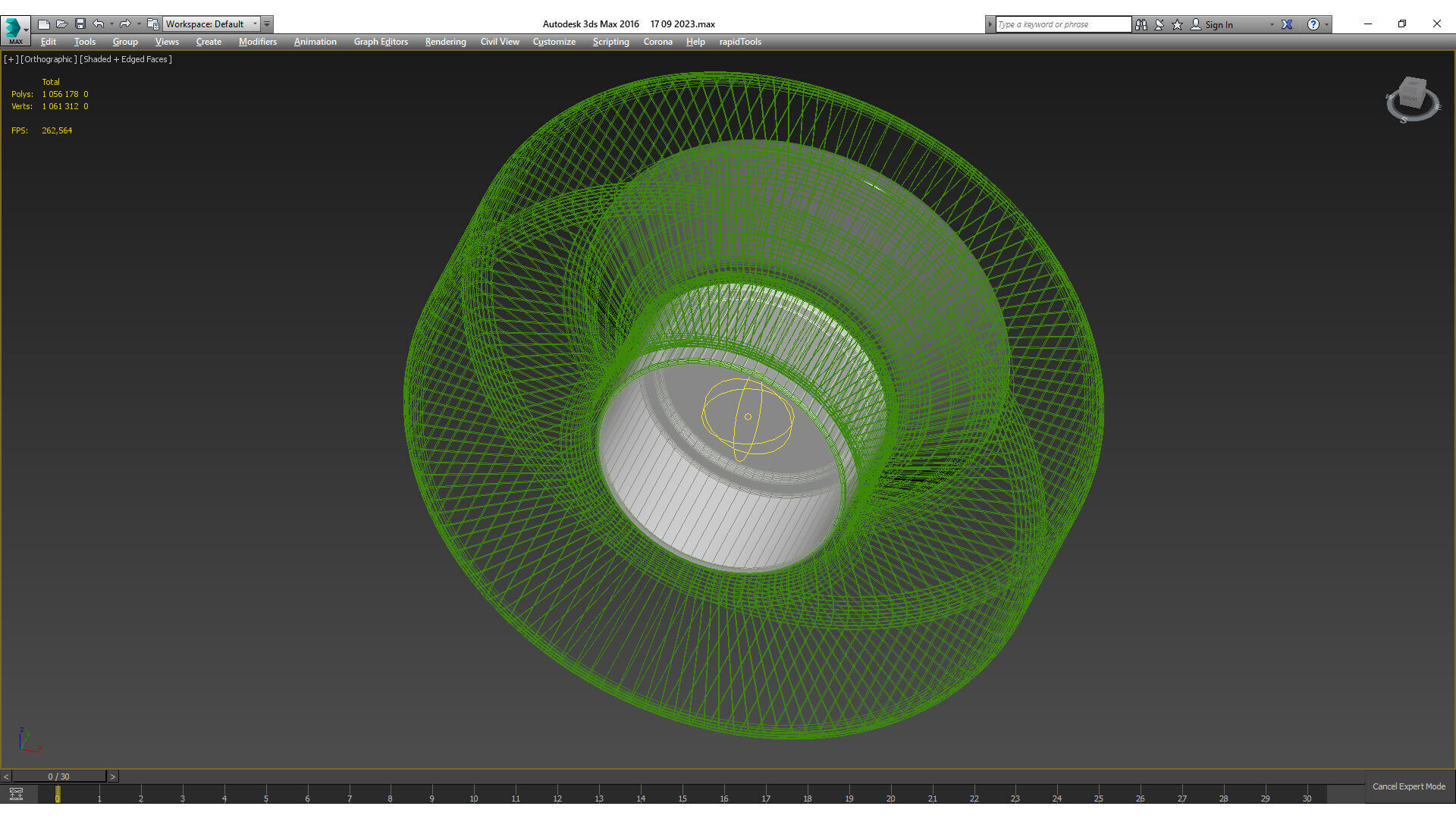This screenshot has width=1456, height=819.
Task: Click the Set Project Folder icon
Action: click(x=153, y=24)
